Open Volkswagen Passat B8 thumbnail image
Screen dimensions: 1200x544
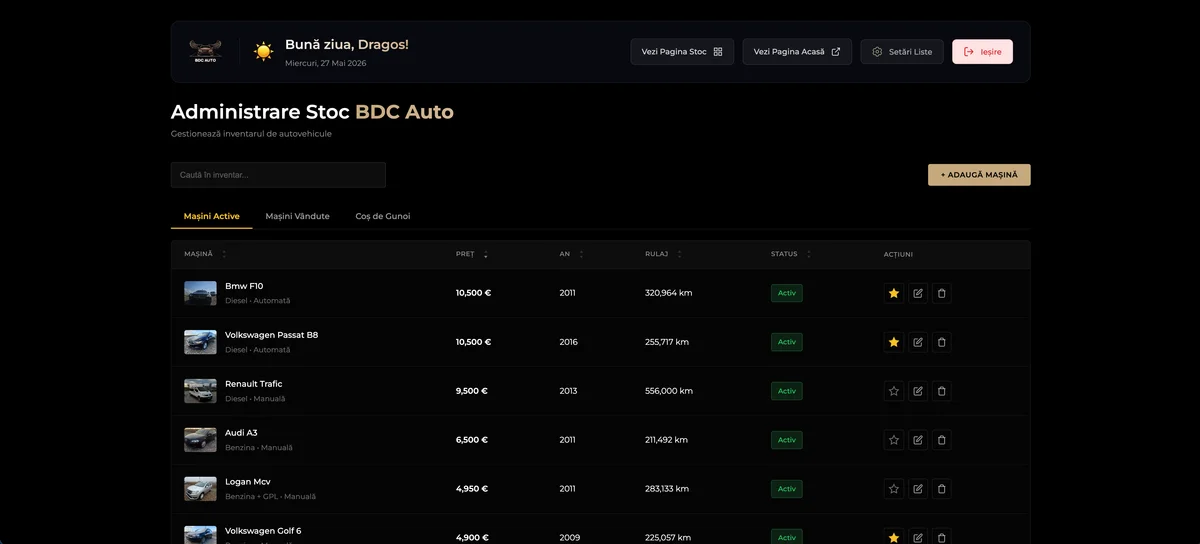pos(200,342)
